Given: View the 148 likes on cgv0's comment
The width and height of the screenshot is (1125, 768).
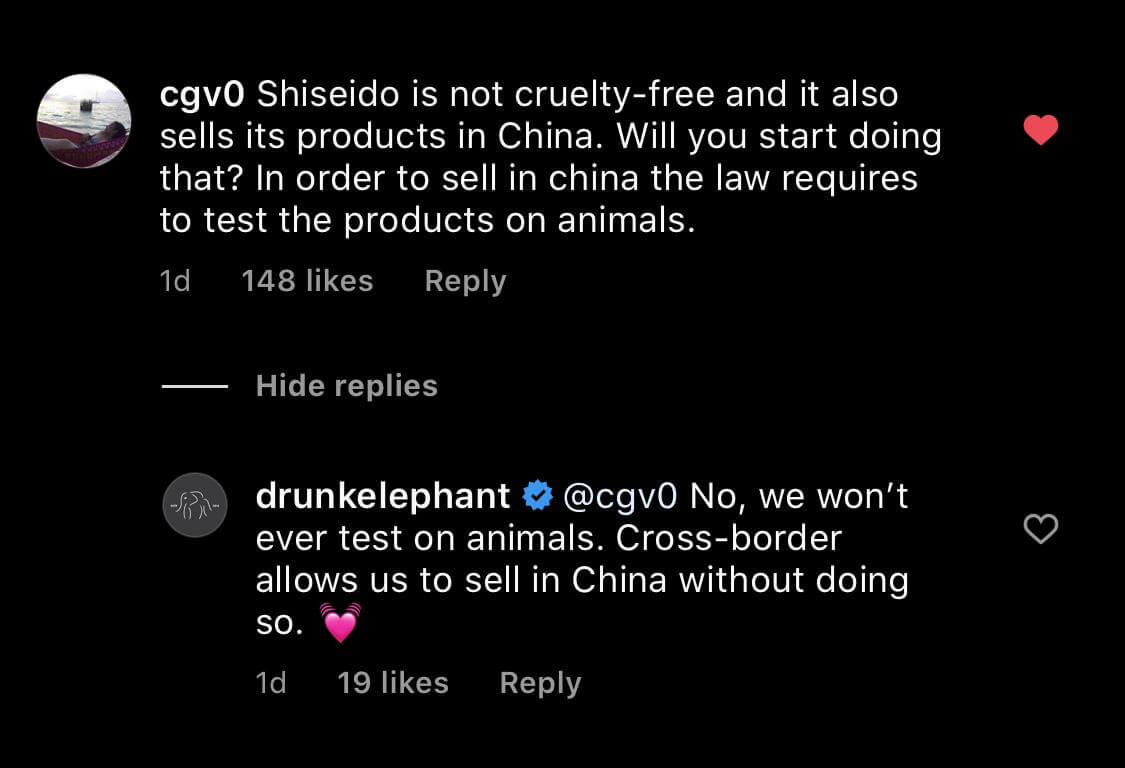Looking at the screenshot, I should tap(307, 282).
